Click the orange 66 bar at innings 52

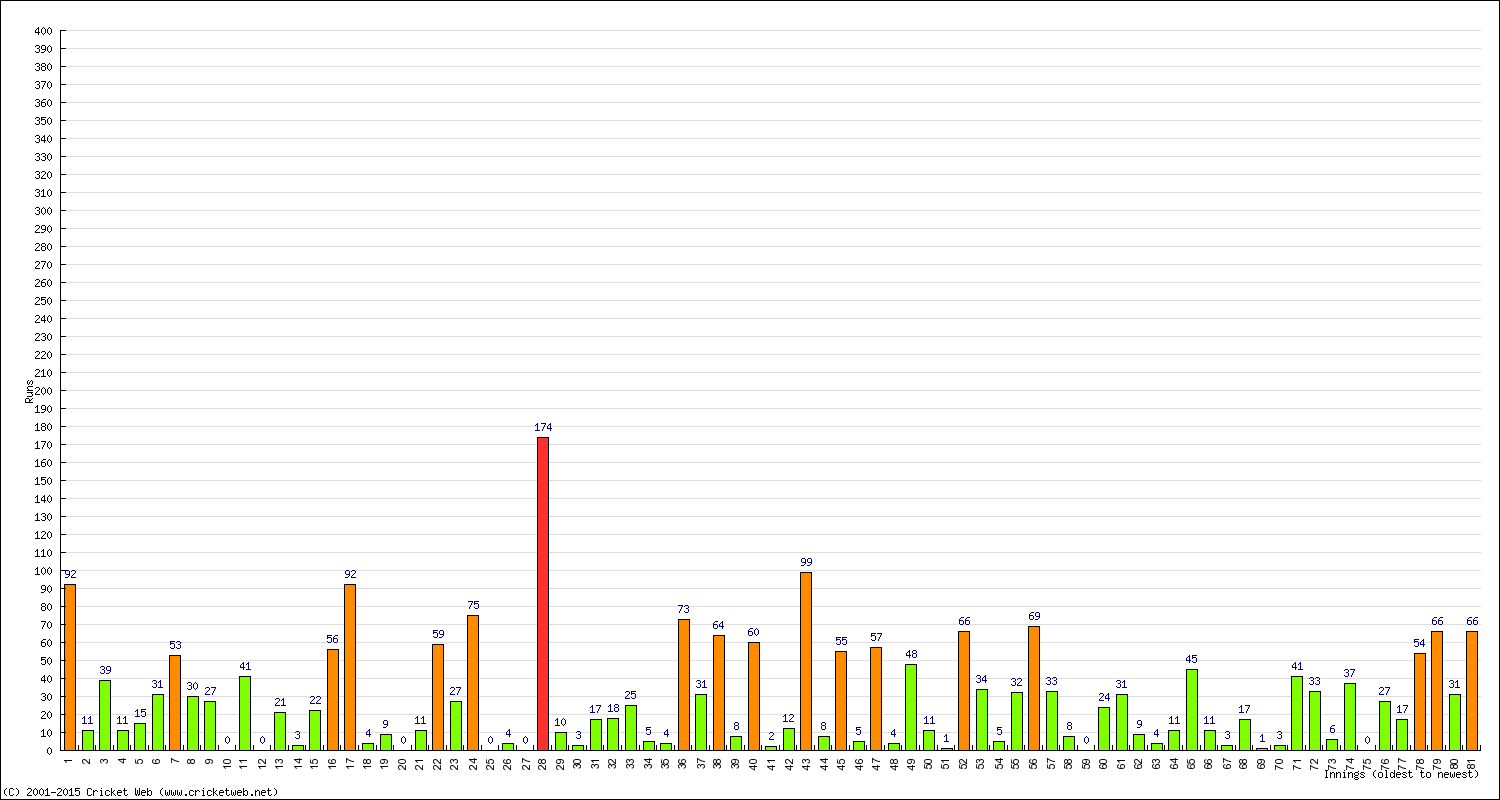pyautogui.click(x=964, y=691)
